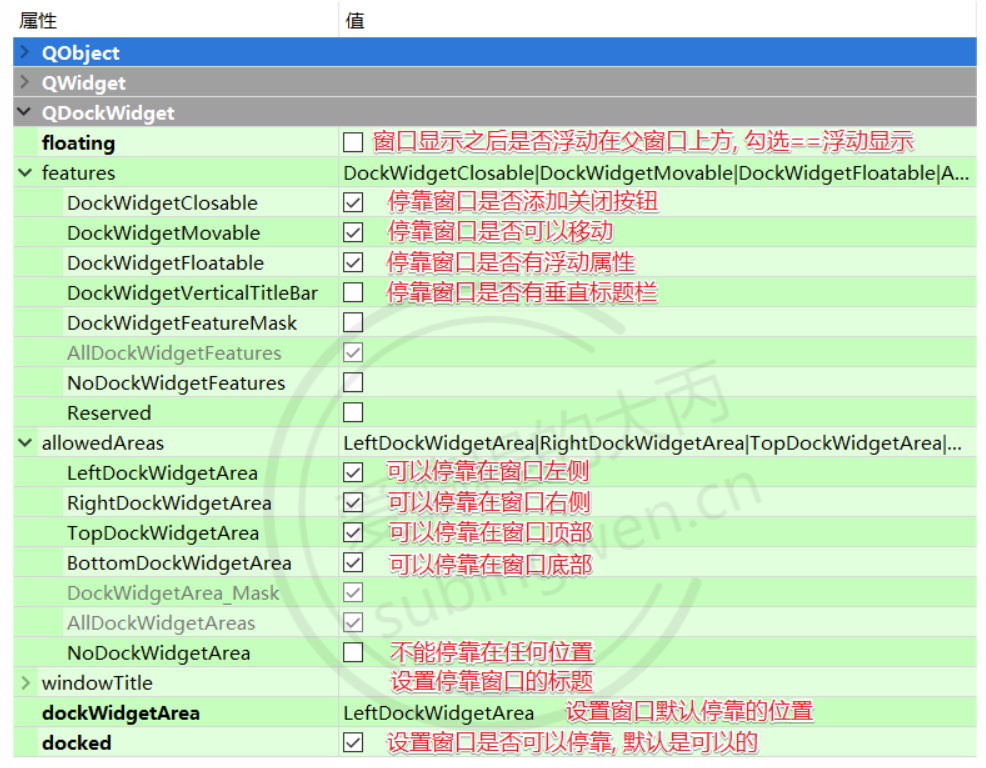Collapse the features property tree
This screenshot has height=768, width=986.
25,173
